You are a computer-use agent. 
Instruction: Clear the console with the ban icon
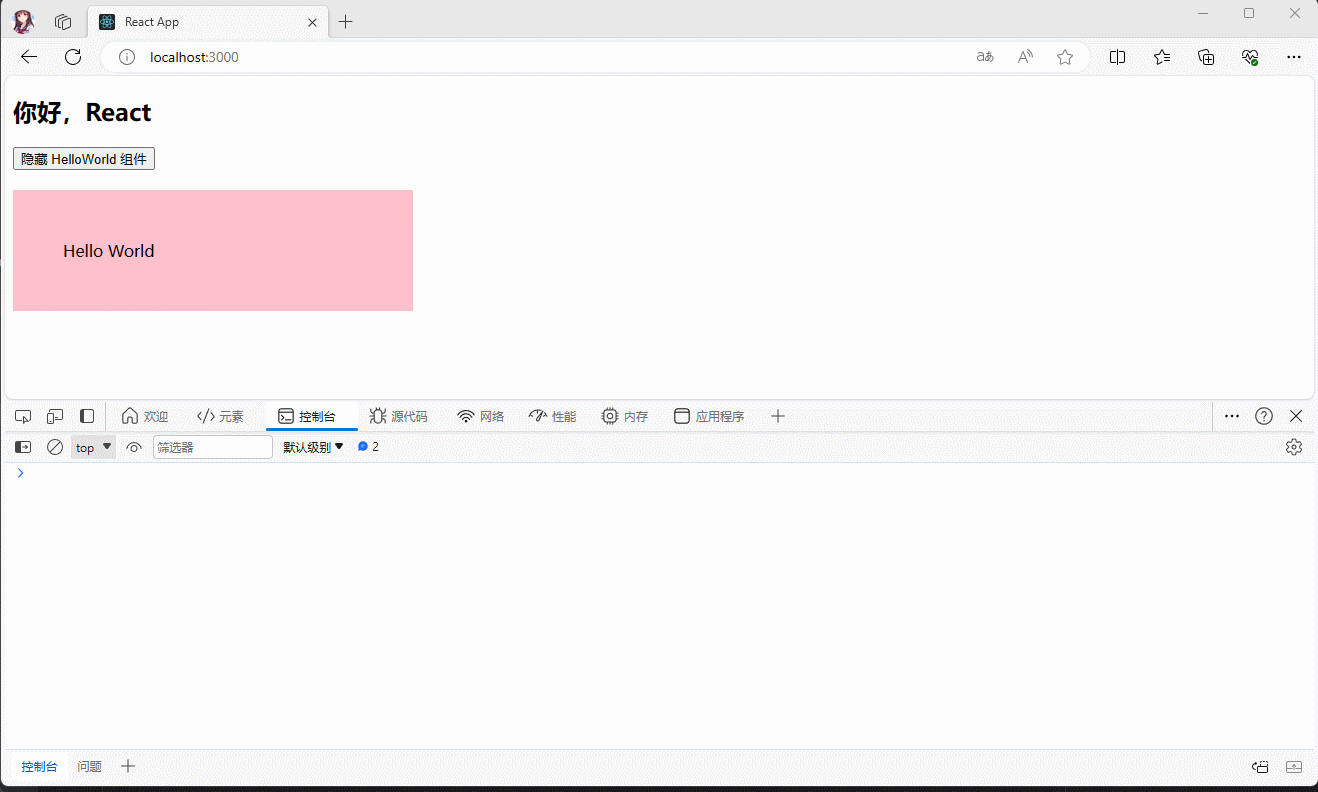click(55, 447)
